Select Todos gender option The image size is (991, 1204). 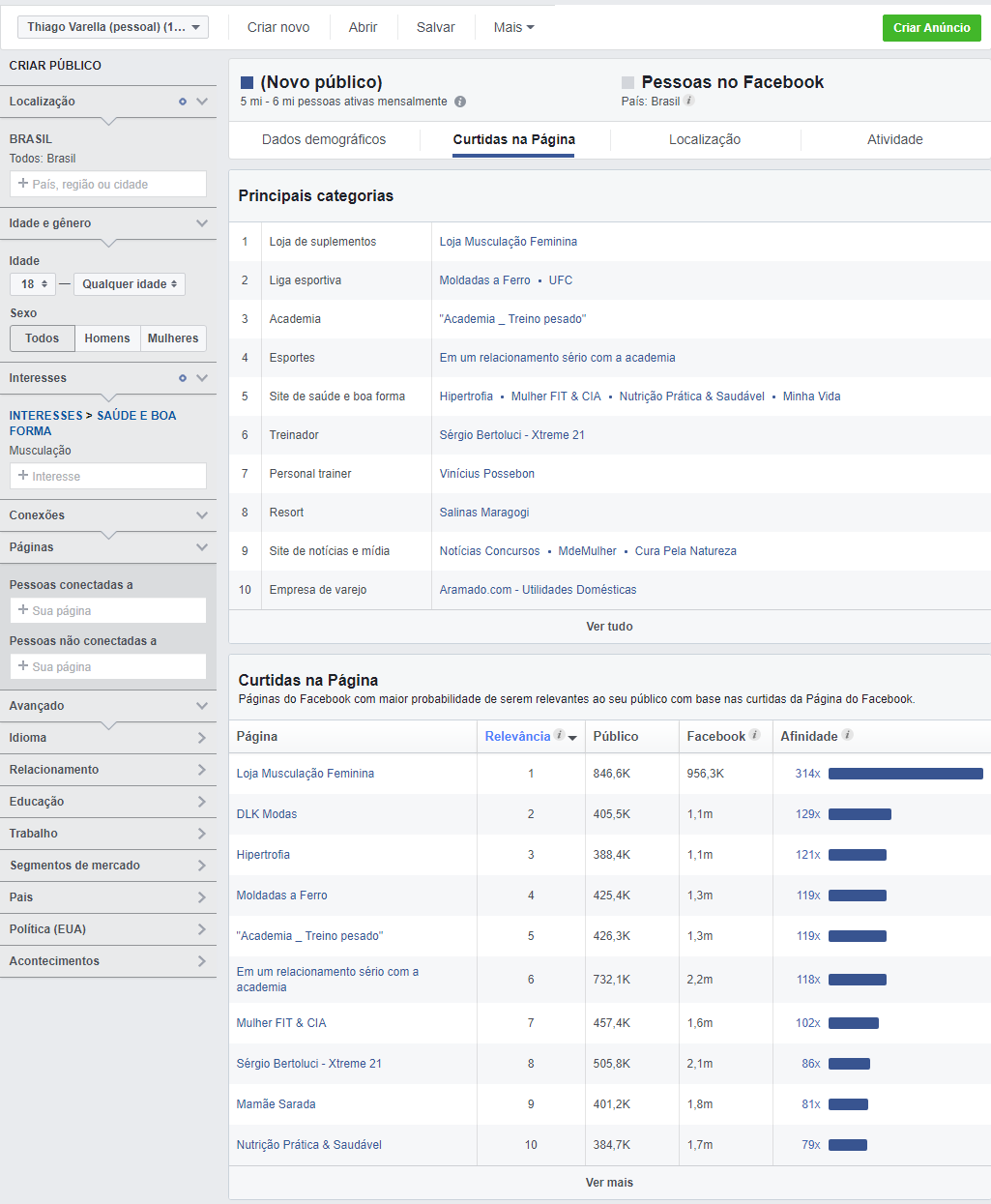tap(42, 338)
